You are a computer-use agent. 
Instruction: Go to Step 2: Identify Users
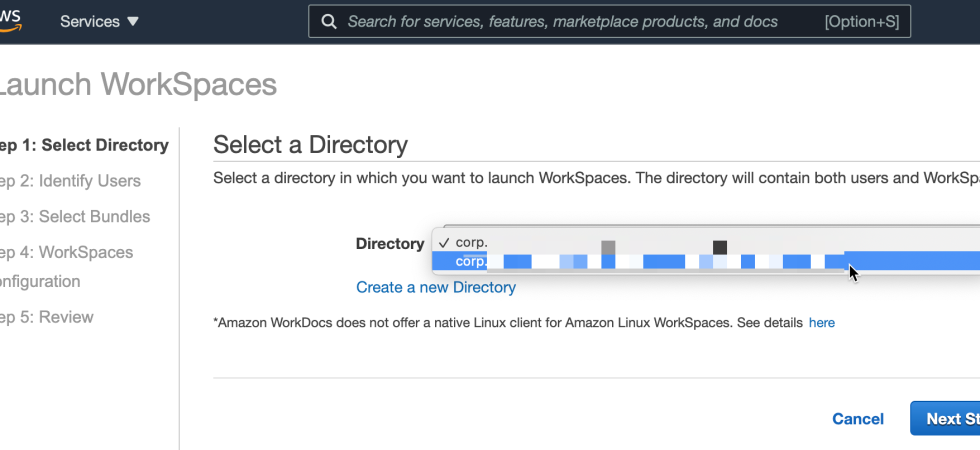(x=70, y=181)
